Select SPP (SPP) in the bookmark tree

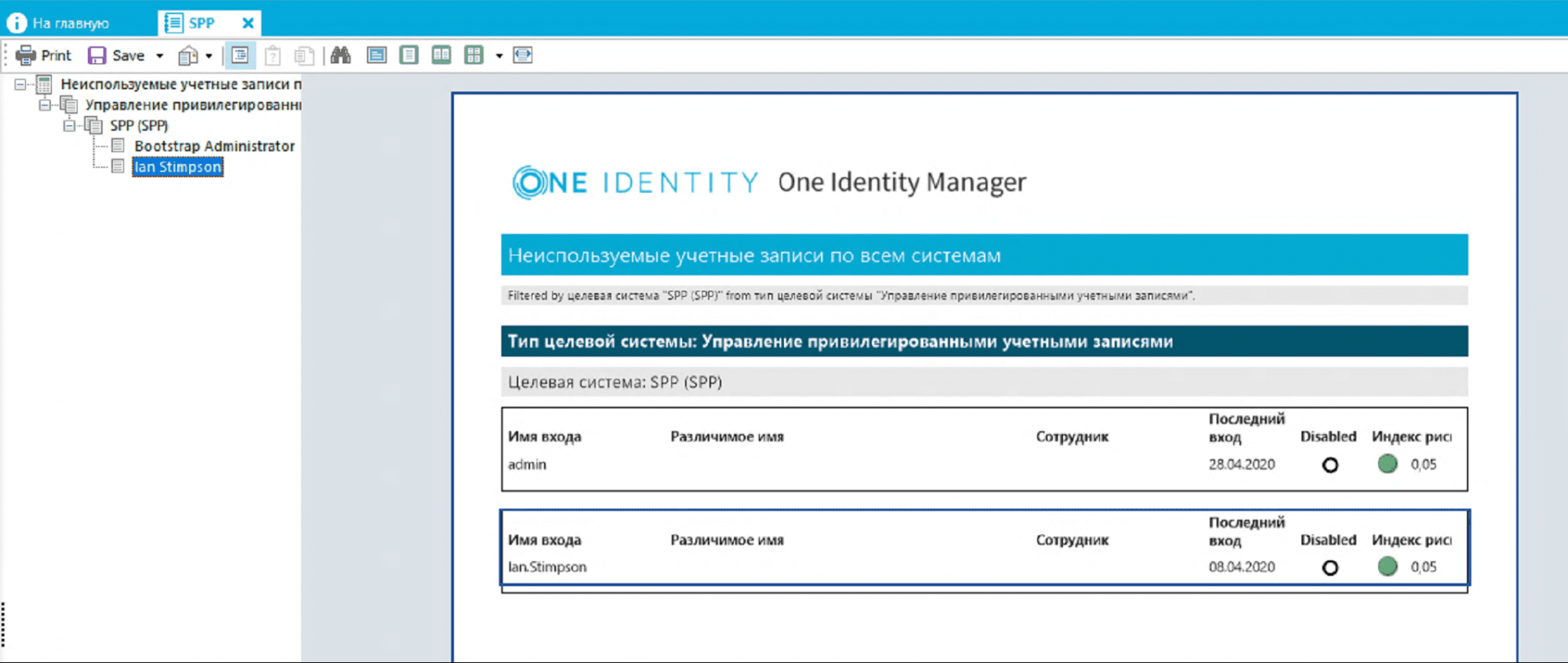tap(139, 125)
